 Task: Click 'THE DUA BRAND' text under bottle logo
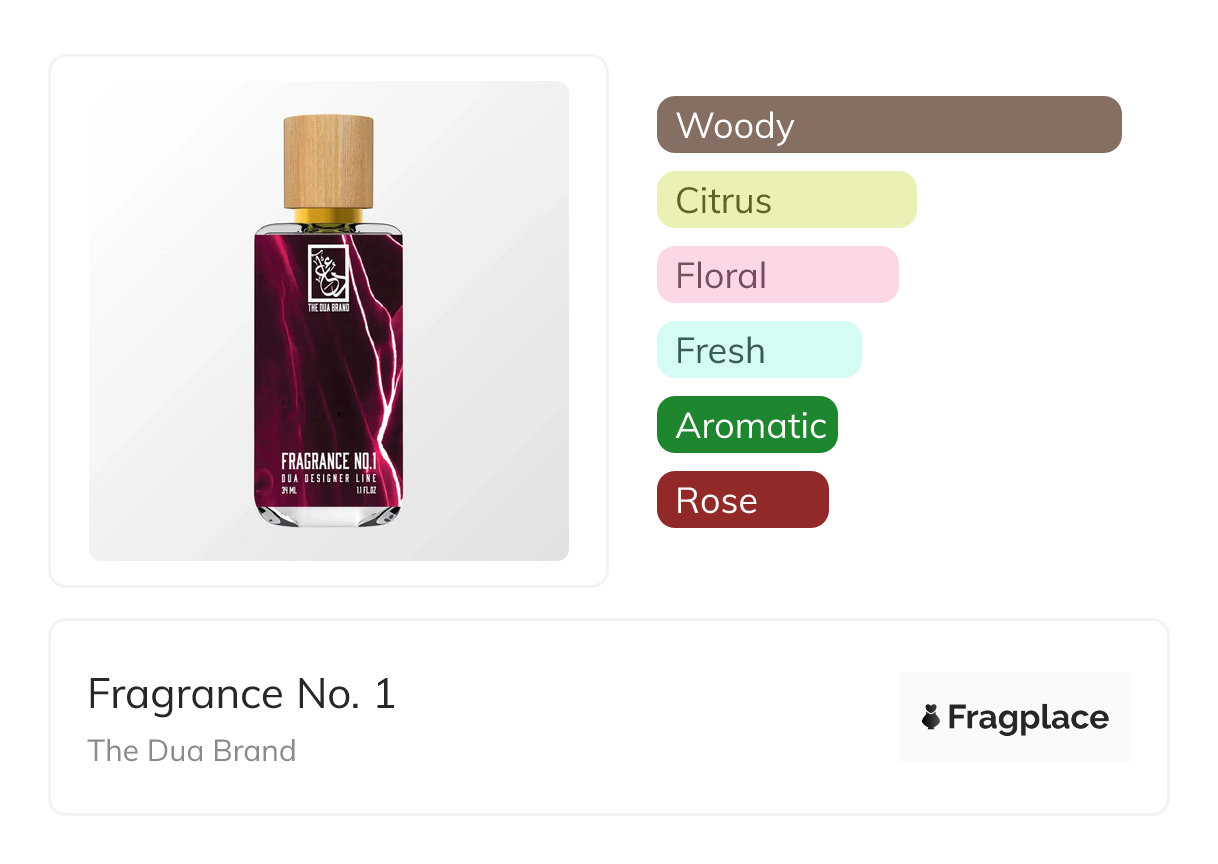coord(327,308)
